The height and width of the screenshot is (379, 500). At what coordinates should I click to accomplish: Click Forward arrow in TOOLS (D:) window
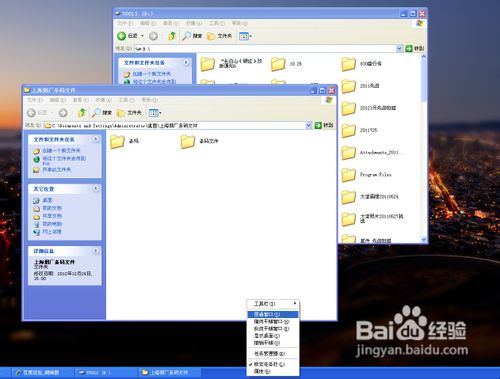(153, 36)
